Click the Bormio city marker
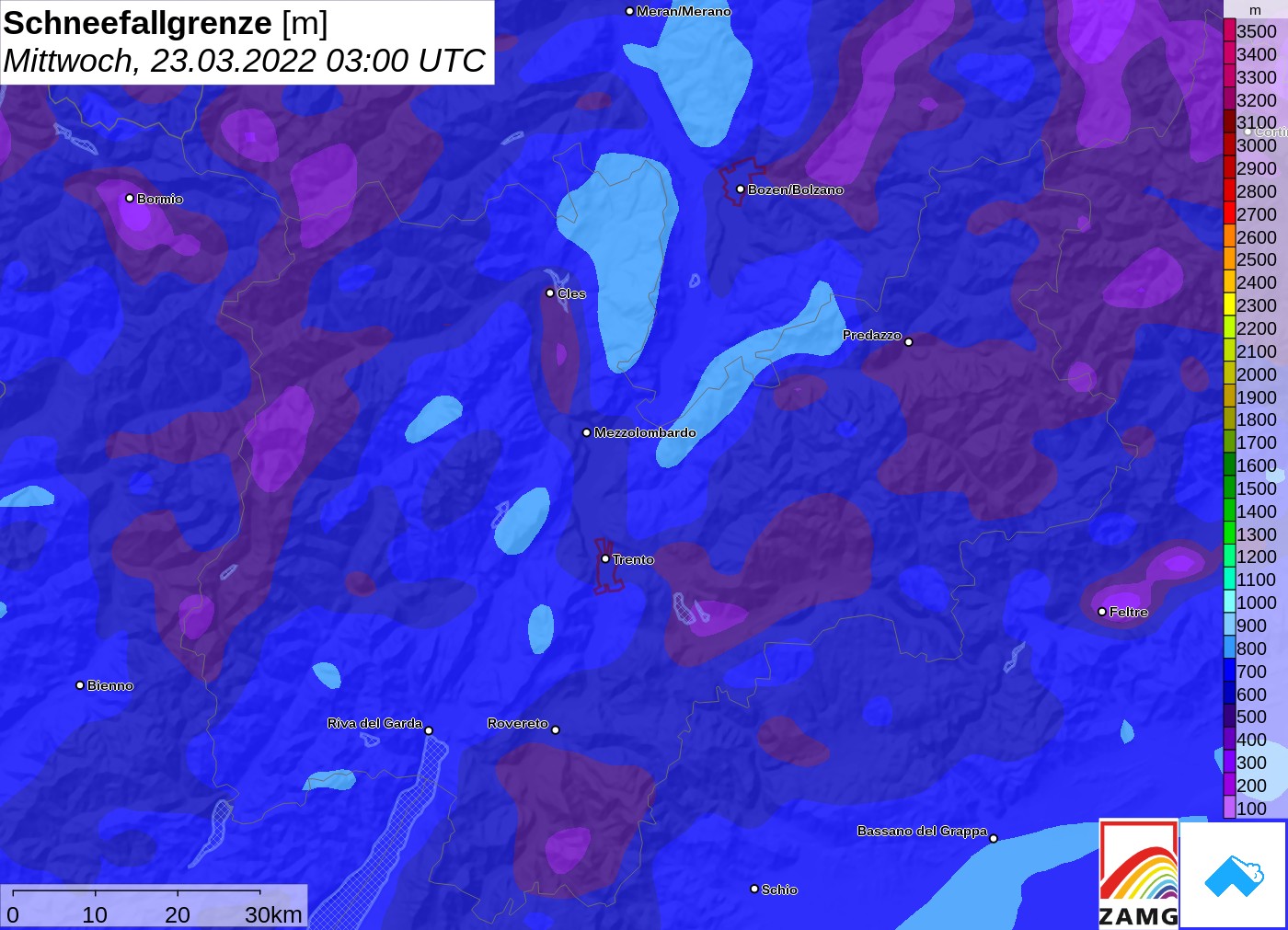 130,198
